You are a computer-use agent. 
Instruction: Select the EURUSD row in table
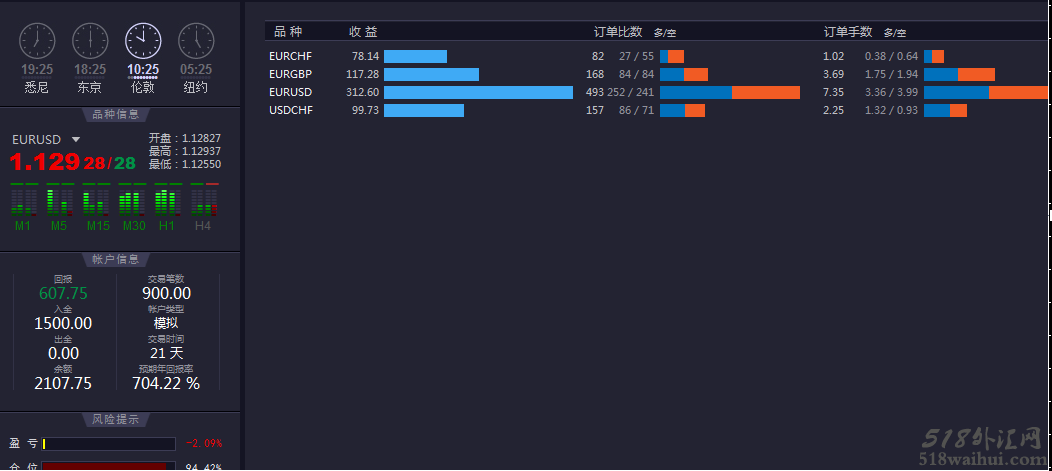[656, 93]
